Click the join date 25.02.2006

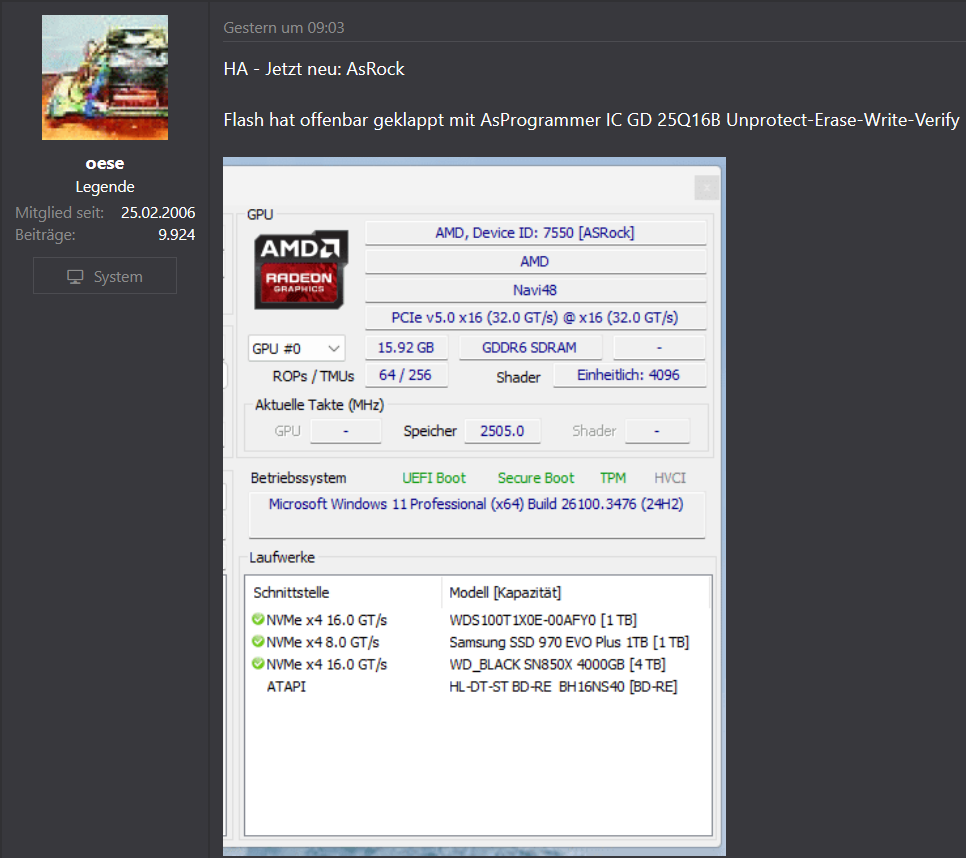(x=158, y=212)
